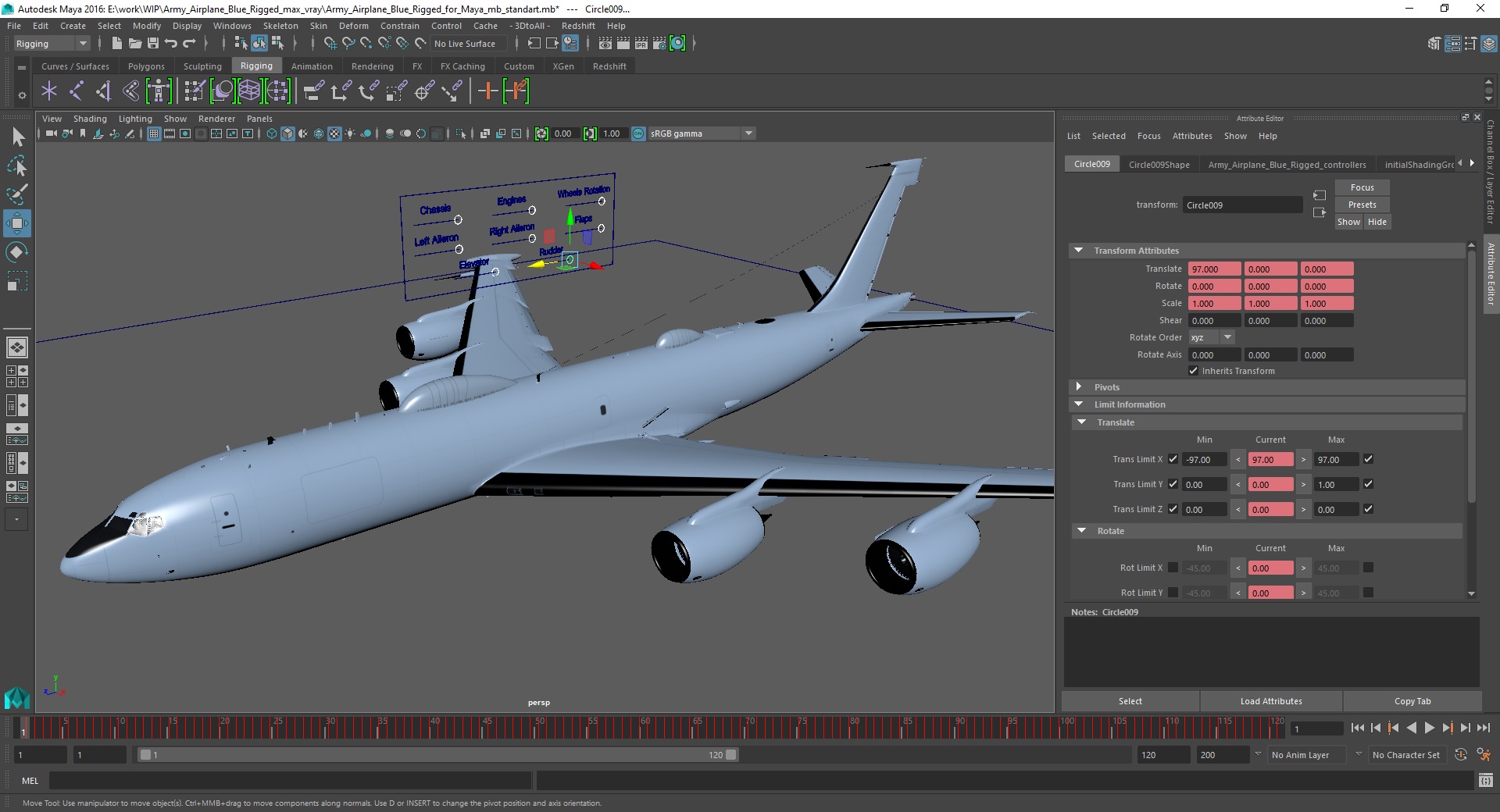Click the Redo arrow icon
The image size is (1500, 812).
pos(188,44)
